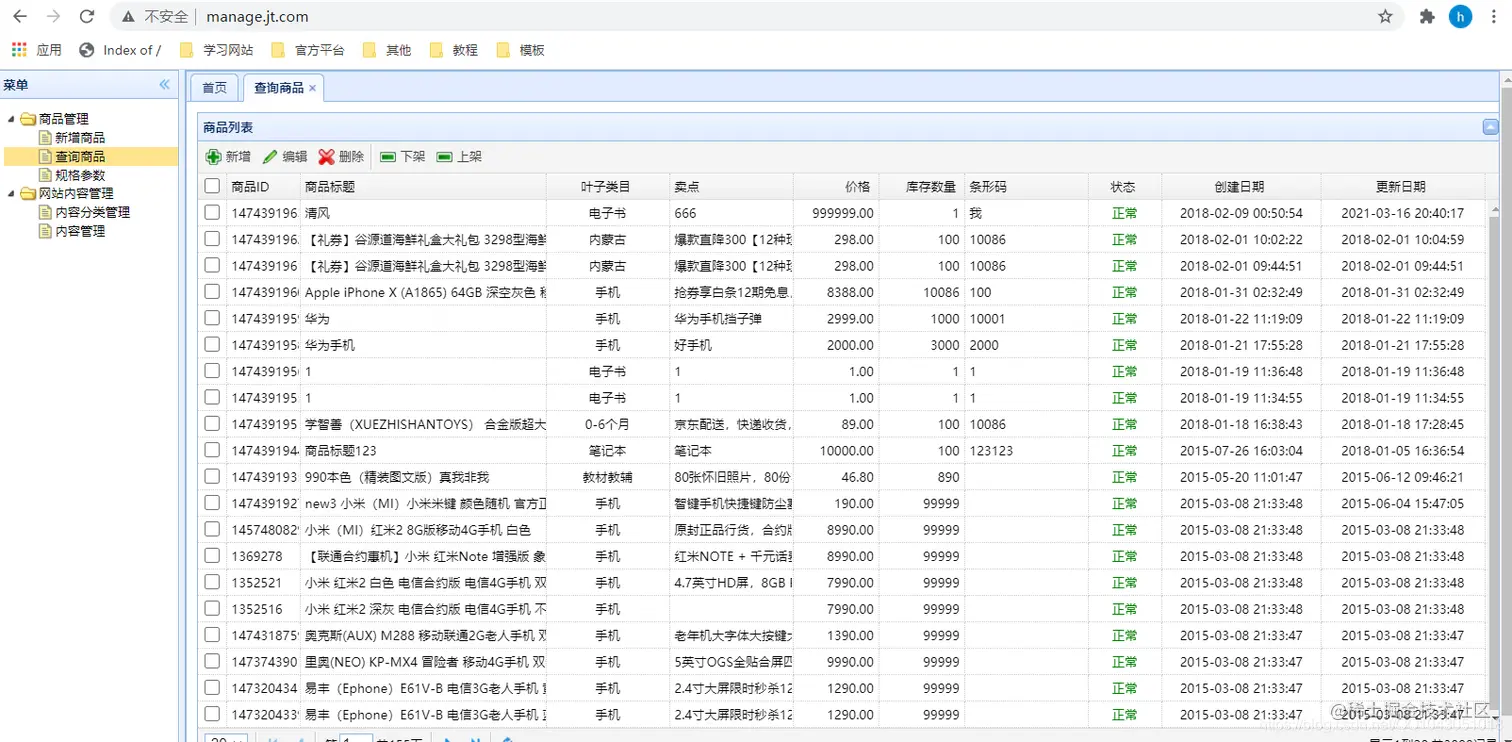Click the 2021-03-16 20:40:17 update date
Image resolution: width=1512 pixels, height=742 pixels.
tap(1402, 213)
